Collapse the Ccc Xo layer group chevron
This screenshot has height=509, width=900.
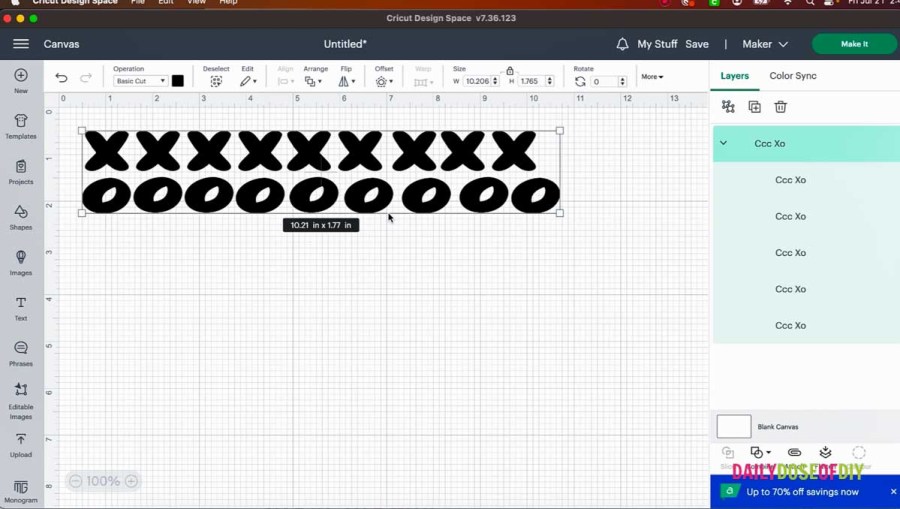pyautogui.click(x=723, y=143)
